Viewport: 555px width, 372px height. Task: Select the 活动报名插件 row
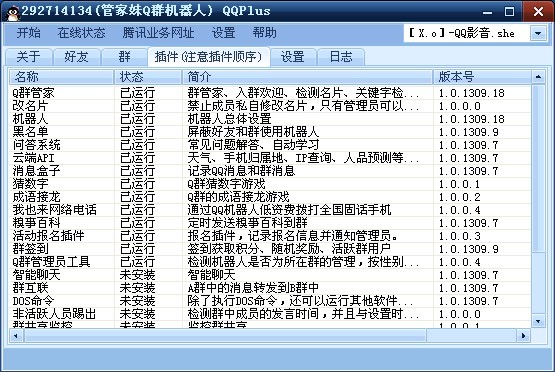(x=270, y=236)
